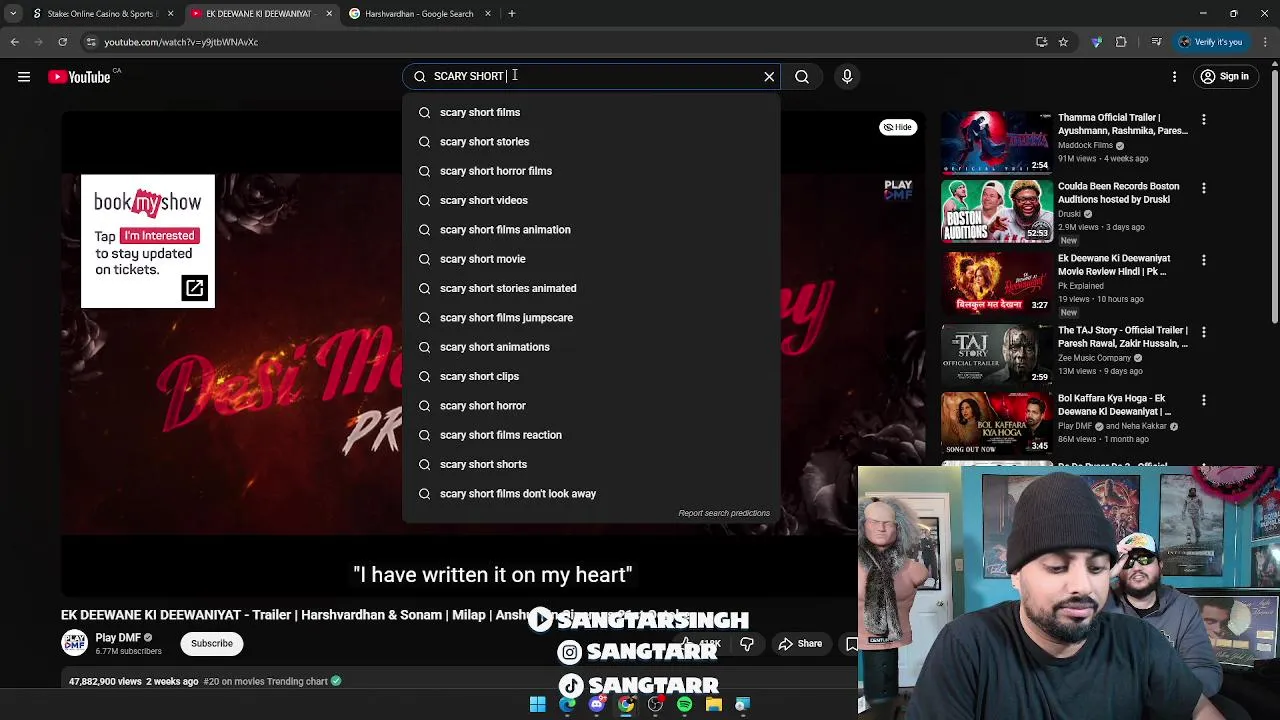
Task: Bookmark this page with the star icon
Action: point(1063,42)
